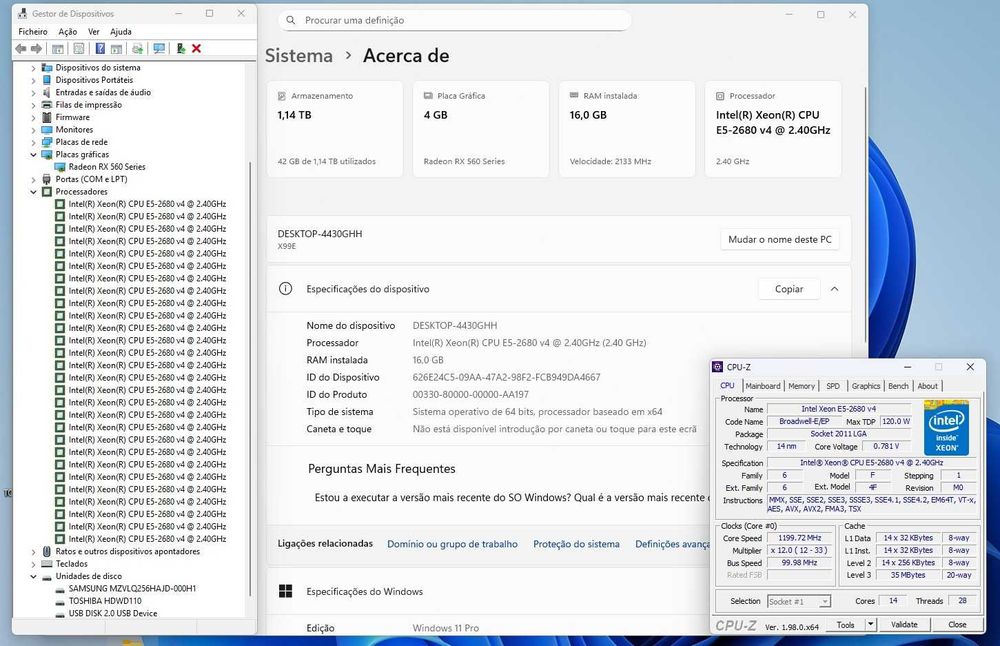Collapse Especificações do dispositivo section chevron
This screenshot has height=646, width=1000.
(834, 289)
